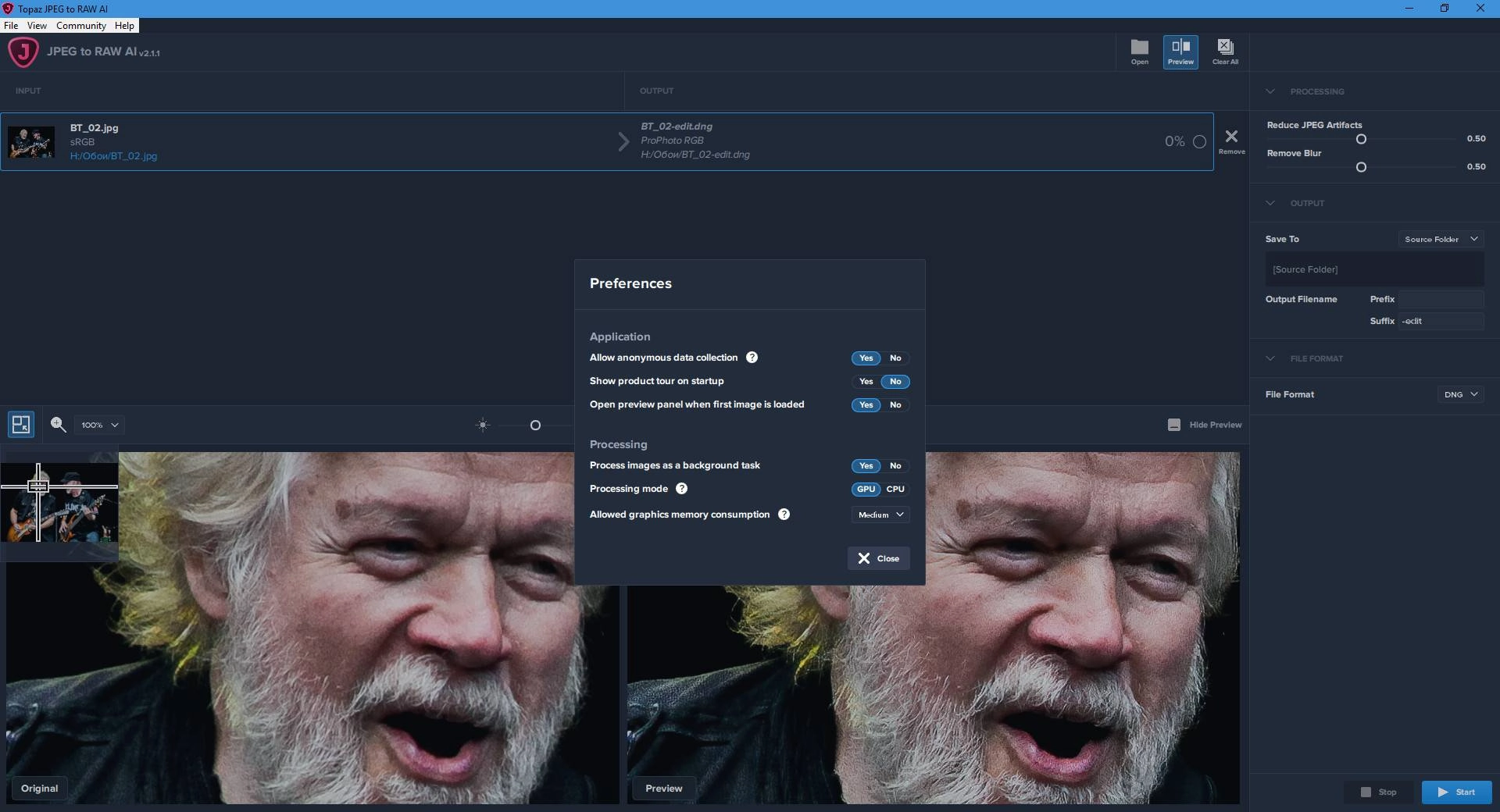Click the Prefix input field
Image resolution: width=1500 pixels, height=812 pixels.
[x=1441, y=299]
